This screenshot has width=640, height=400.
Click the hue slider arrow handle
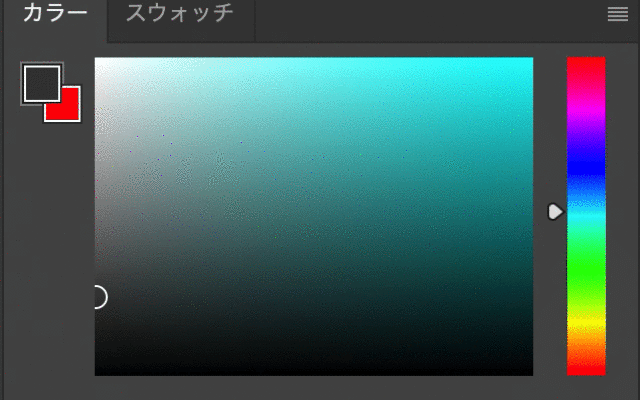coord(555,212)
